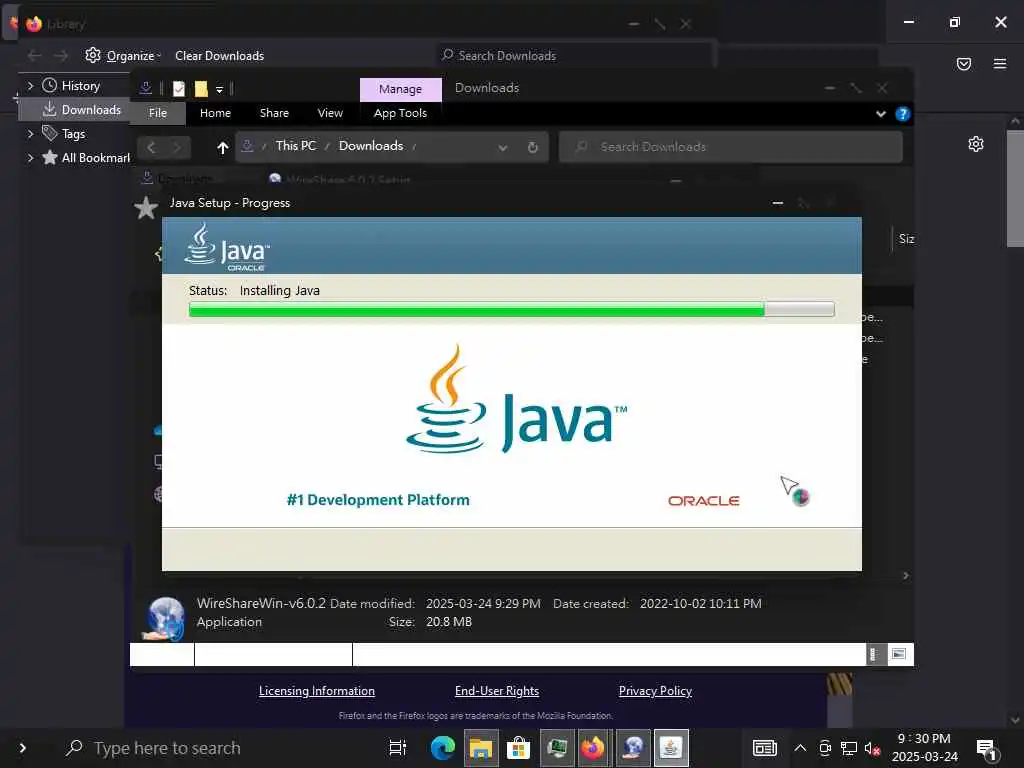The width and height of the screenshot is (1024, 768).
Task: Click Save to Pocket icon
Action: [x=964, y=63]
